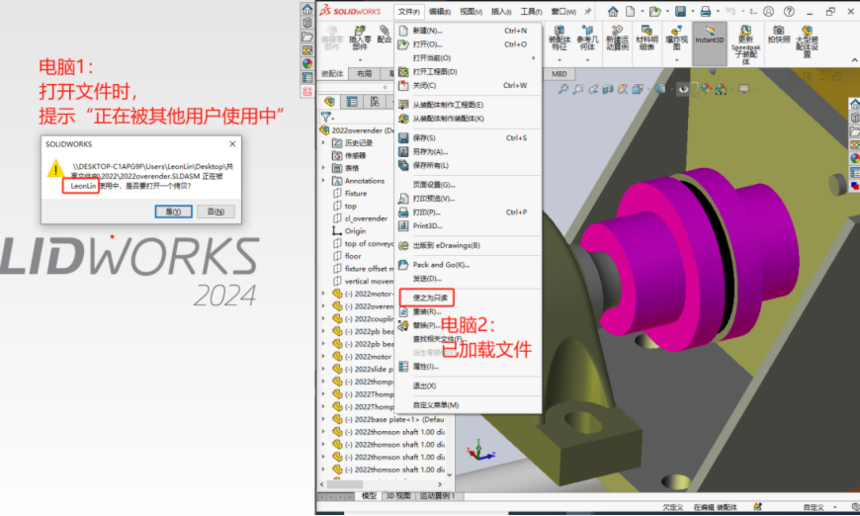Collapse the CommandManager ribbon chevron

point(854,60)
